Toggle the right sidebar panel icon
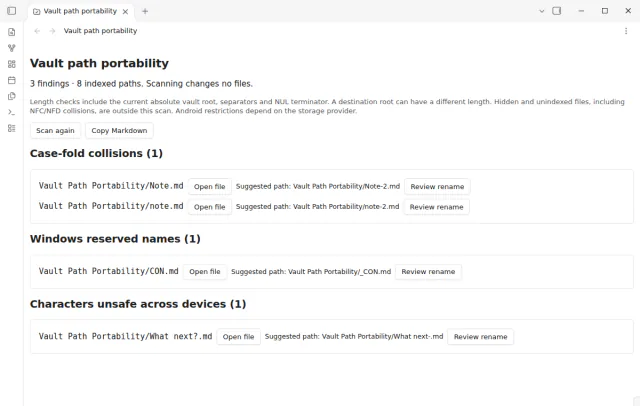 point(556,11)
